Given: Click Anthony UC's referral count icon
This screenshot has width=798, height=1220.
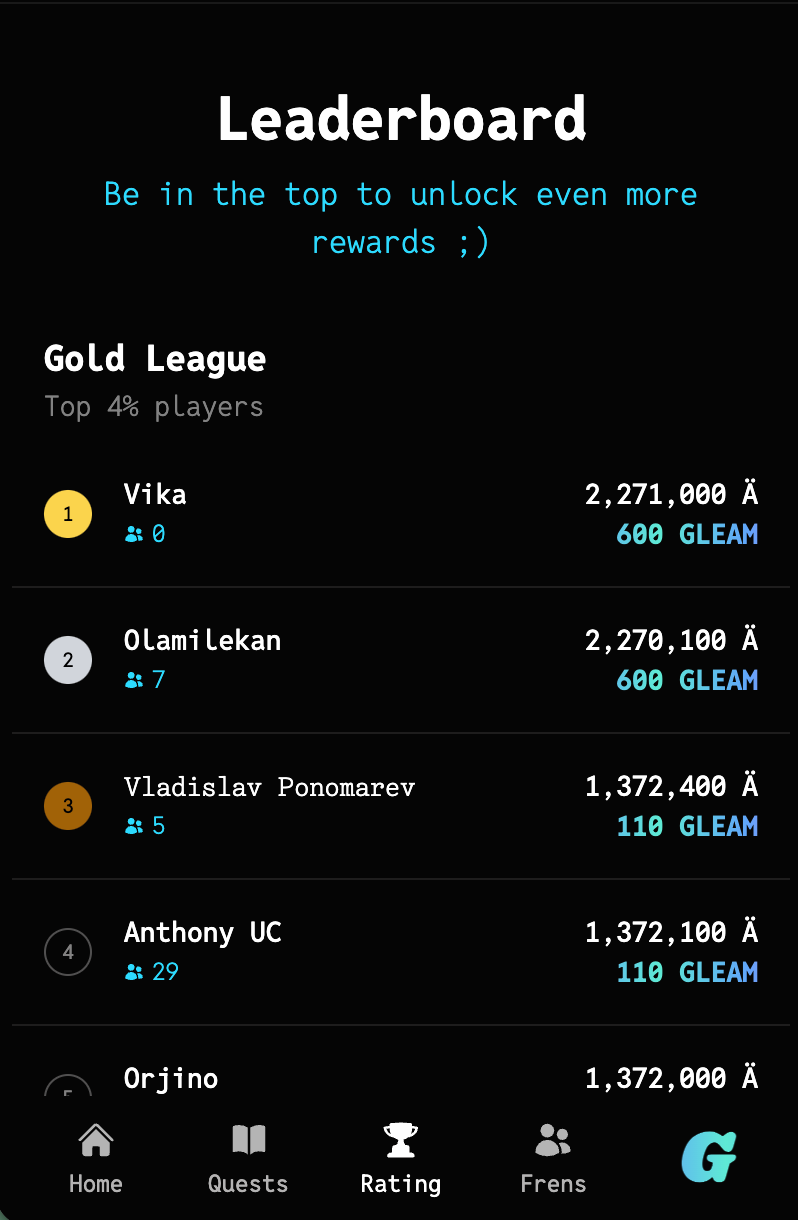Looking at the screenshot, I should pyautogui.click(x=134, y=972).
